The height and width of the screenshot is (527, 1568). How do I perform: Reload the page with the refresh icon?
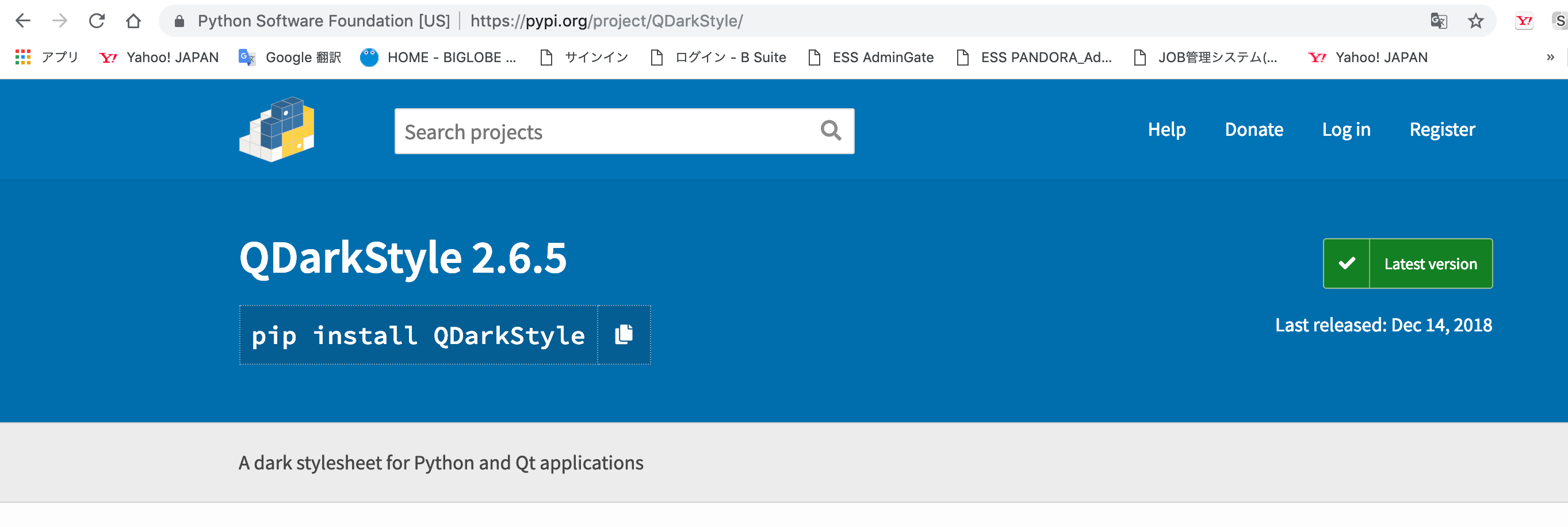(97, 21)
